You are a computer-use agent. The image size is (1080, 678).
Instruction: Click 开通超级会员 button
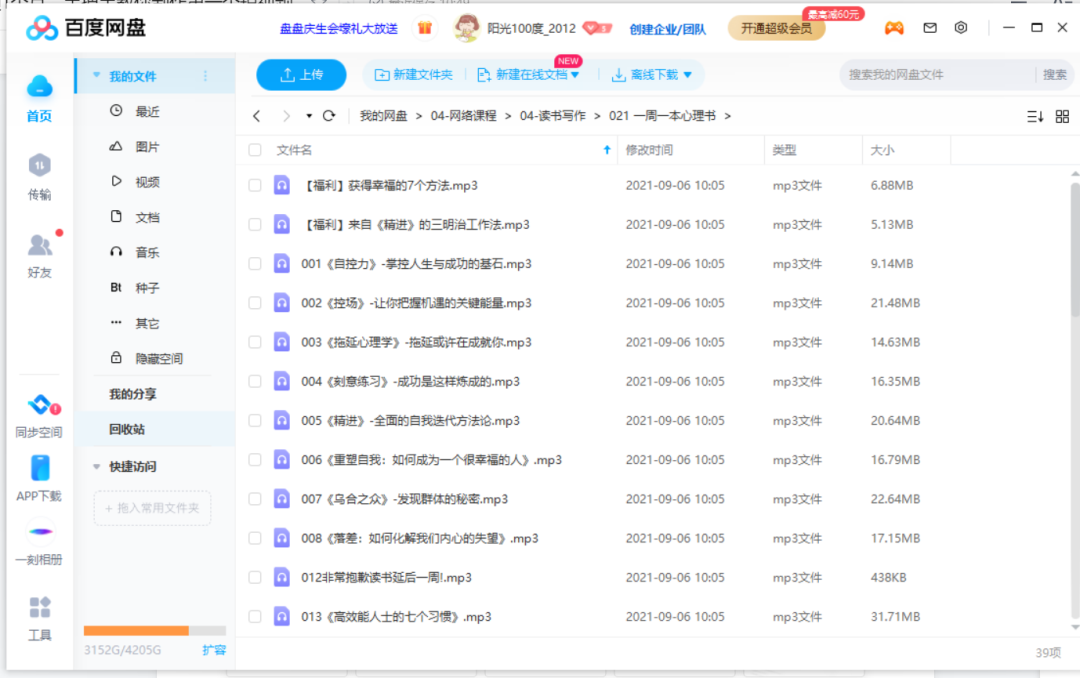pyautogui.click(x=776, y=28)
